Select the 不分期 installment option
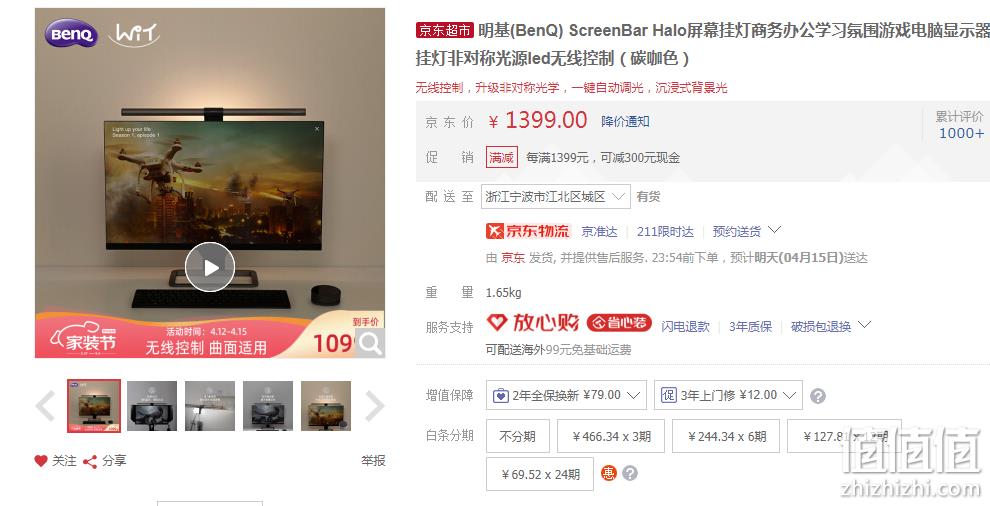 click(x=518, y=436)
